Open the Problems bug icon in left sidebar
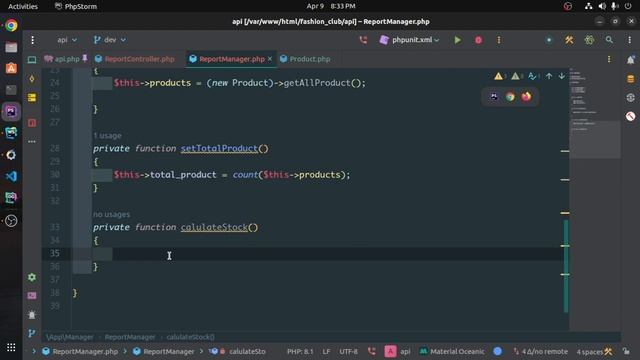The width and height of the screenshot is (640, 360). 32,315
